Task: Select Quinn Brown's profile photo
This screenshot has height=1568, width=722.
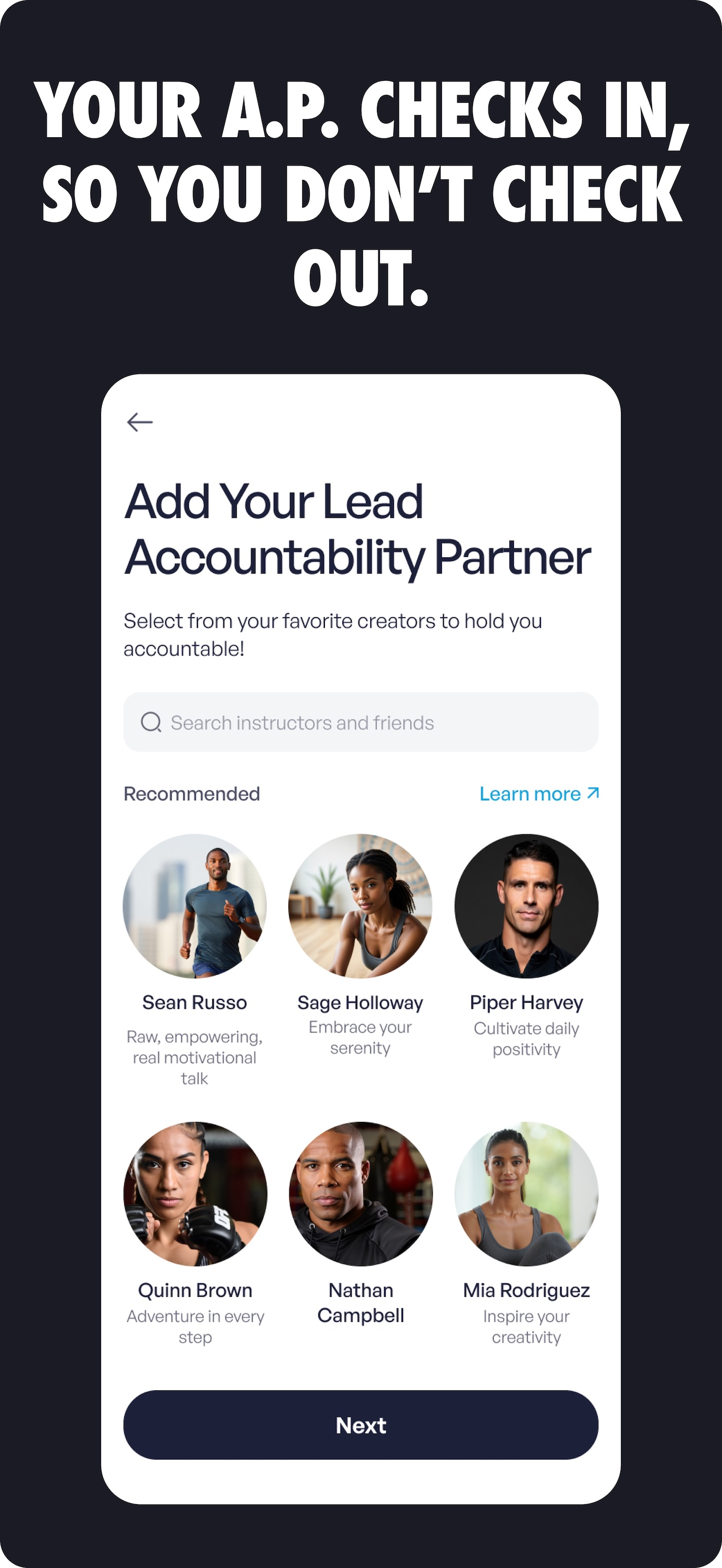Action: (x=195, y=1193)
